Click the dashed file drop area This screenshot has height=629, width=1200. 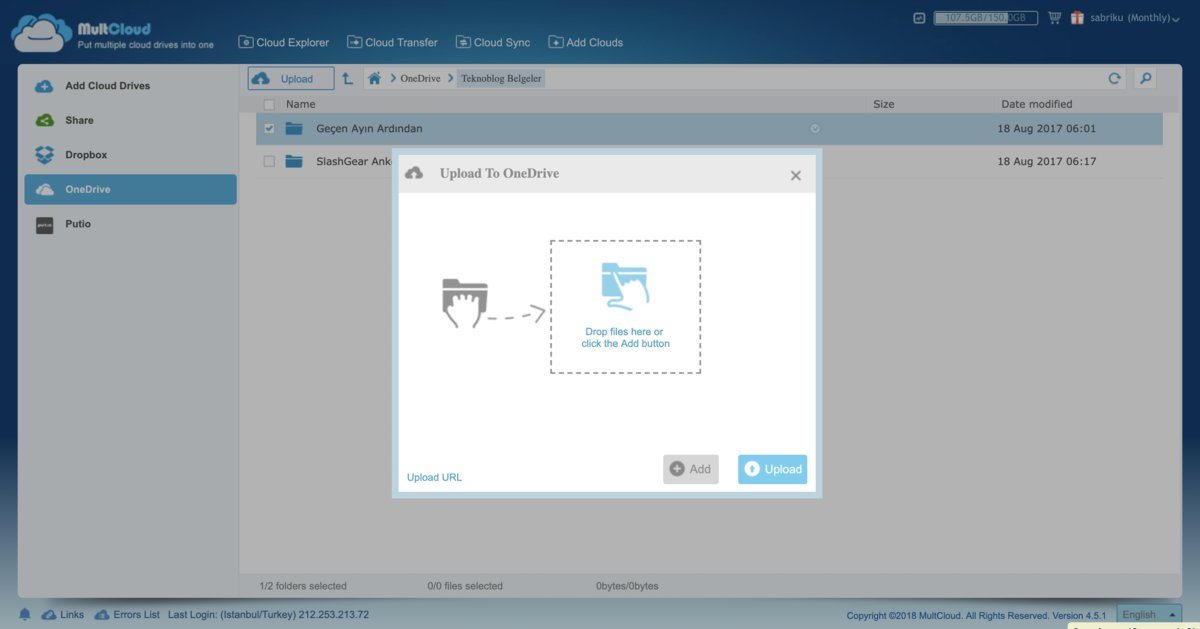point(625,307)
